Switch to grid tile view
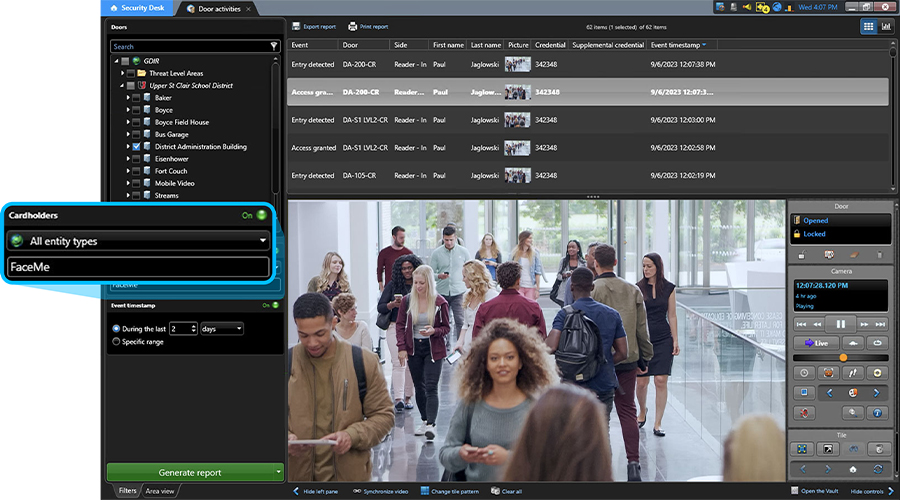900x500 pixels. [868, 27]
